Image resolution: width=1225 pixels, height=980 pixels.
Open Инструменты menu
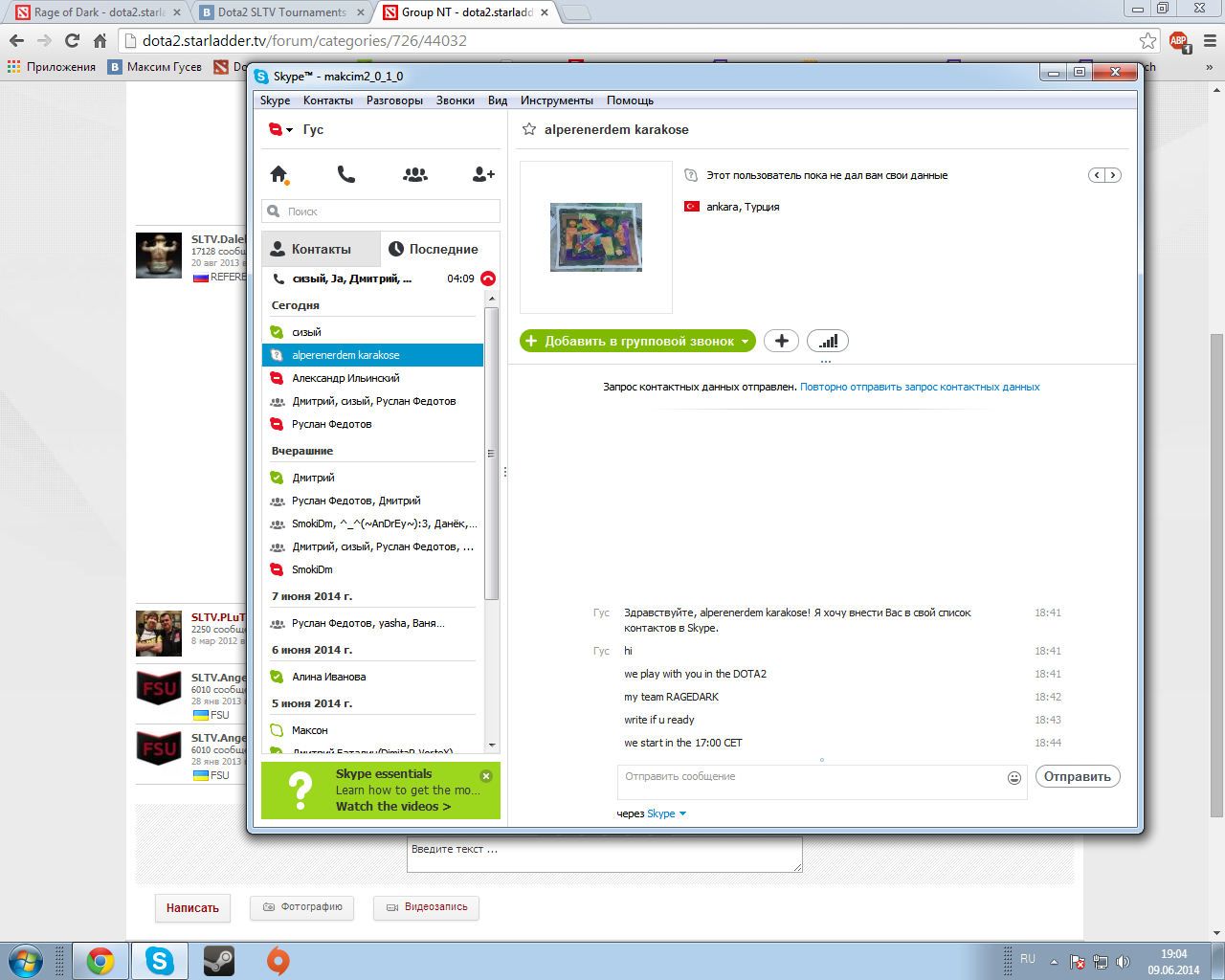point(557,100)
